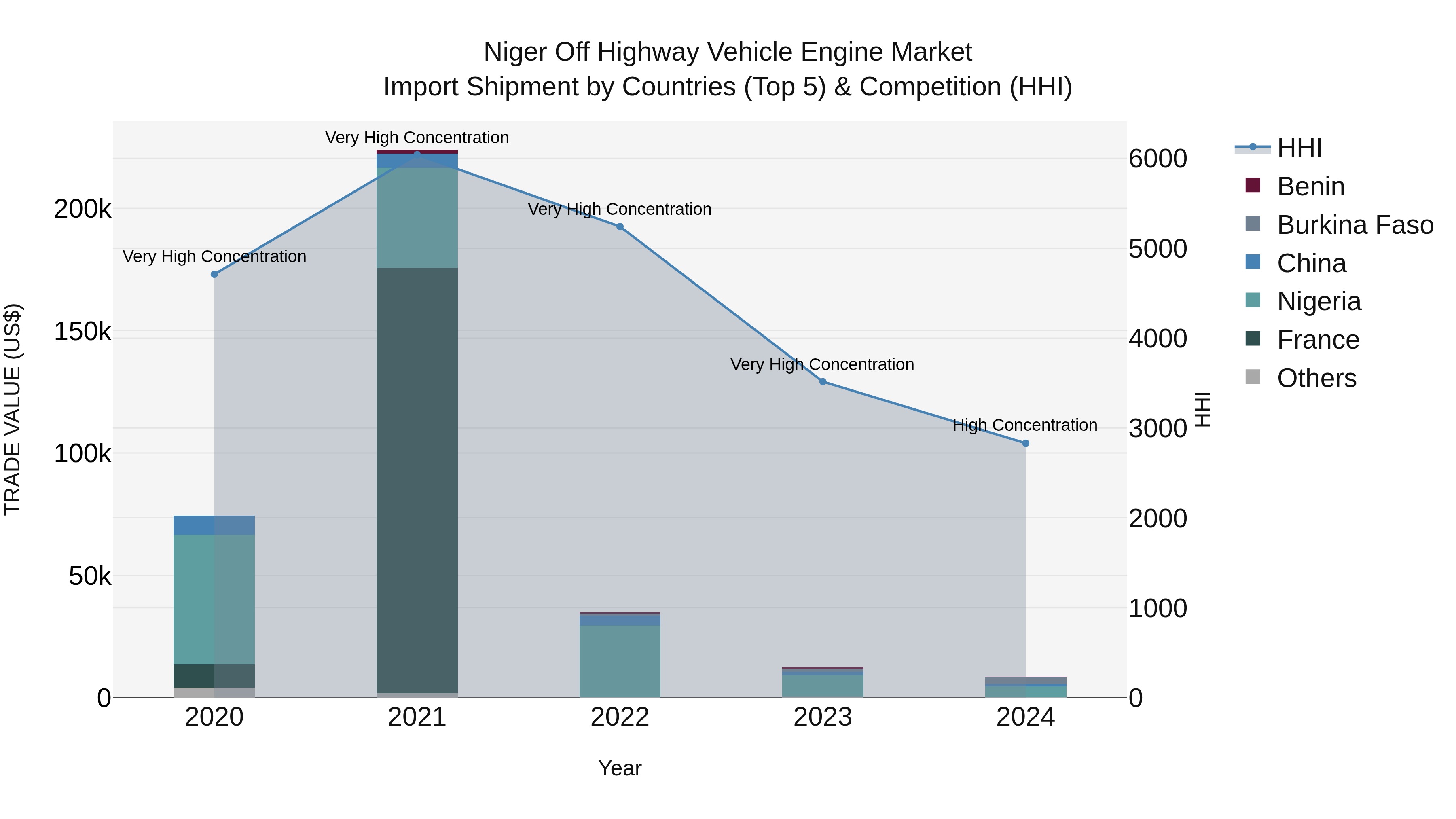Select the Nigeria bar segment in 2021
The height and width of the screenshot is (819, 1456).
pyautogui.click(x=417, y=218)
